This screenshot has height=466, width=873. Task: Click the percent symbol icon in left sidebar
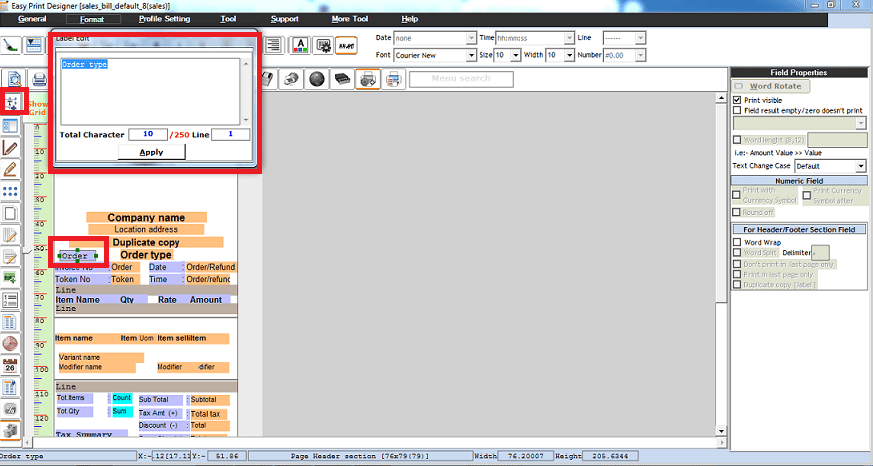click(10, 409)
